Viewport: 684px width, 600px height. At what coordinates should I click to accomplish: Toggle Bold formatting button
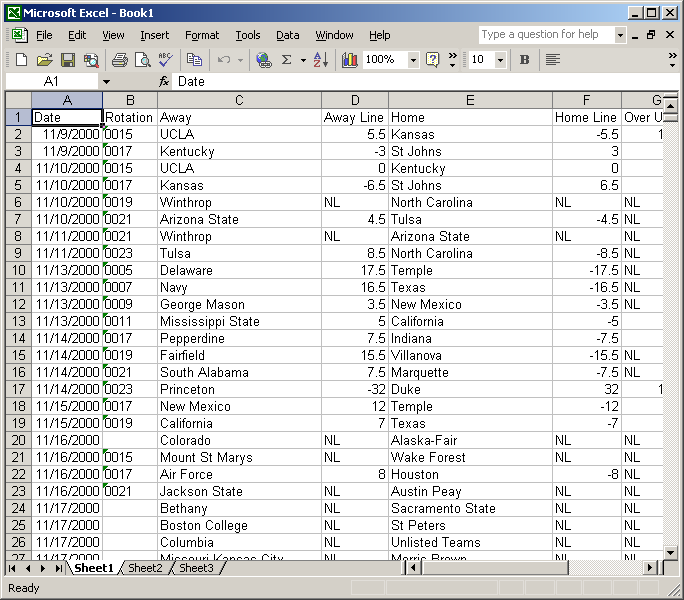[x=525, y=59]
